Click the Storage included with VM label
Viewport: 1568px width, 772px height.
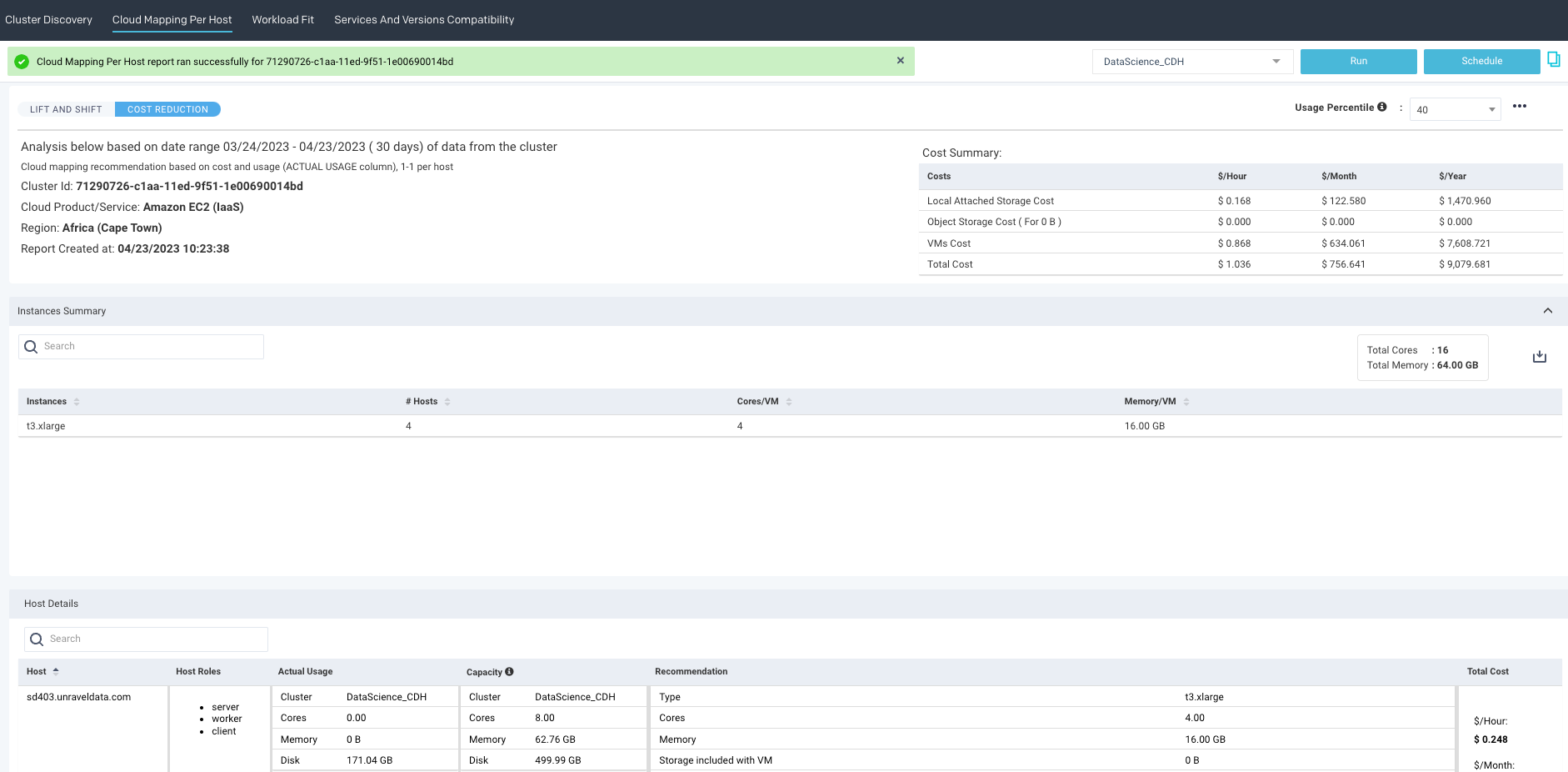click(716, 760)
